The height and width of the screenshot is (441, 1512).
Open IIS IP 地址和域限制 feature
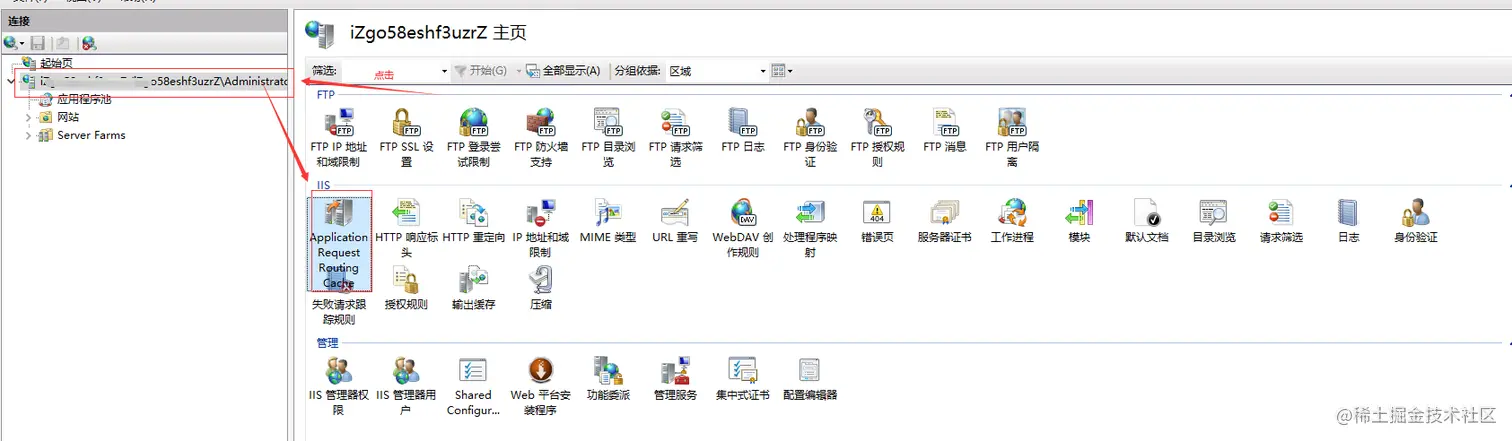pos(541,228)
